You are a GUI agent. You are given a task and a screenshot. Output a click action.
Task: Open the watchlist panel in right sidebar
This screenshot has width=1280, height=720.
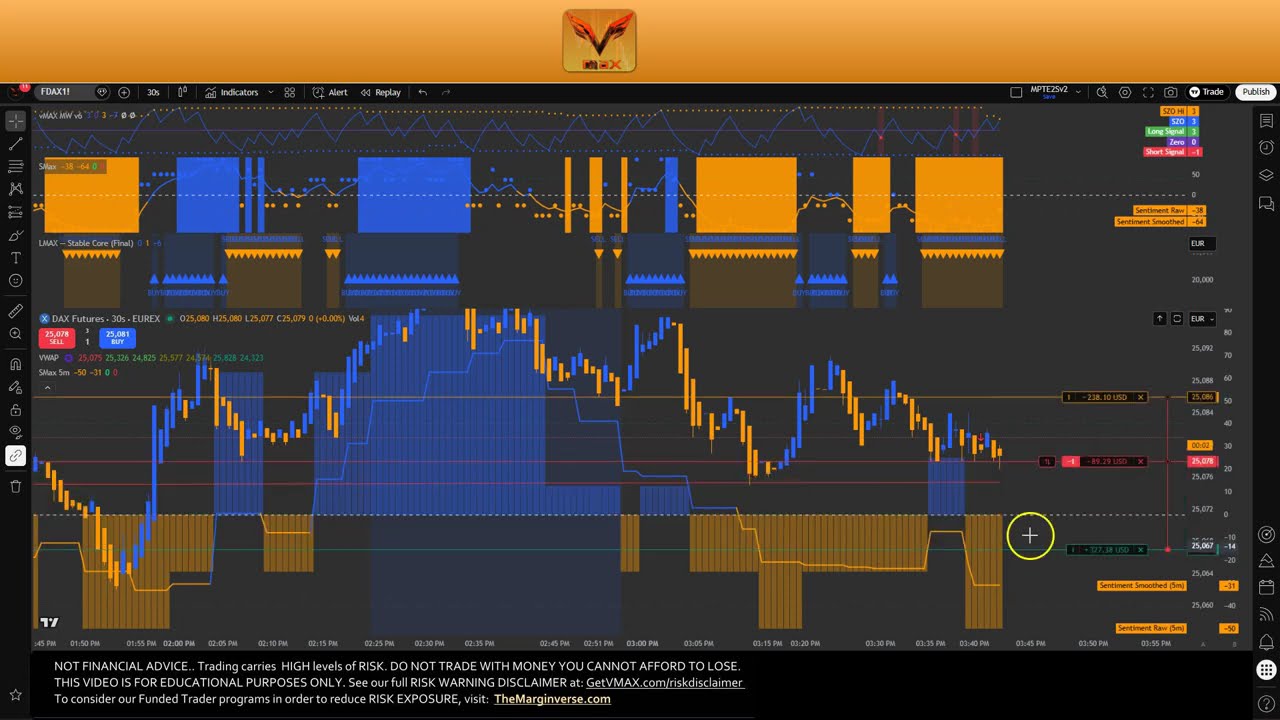(x=1266, y=121)
